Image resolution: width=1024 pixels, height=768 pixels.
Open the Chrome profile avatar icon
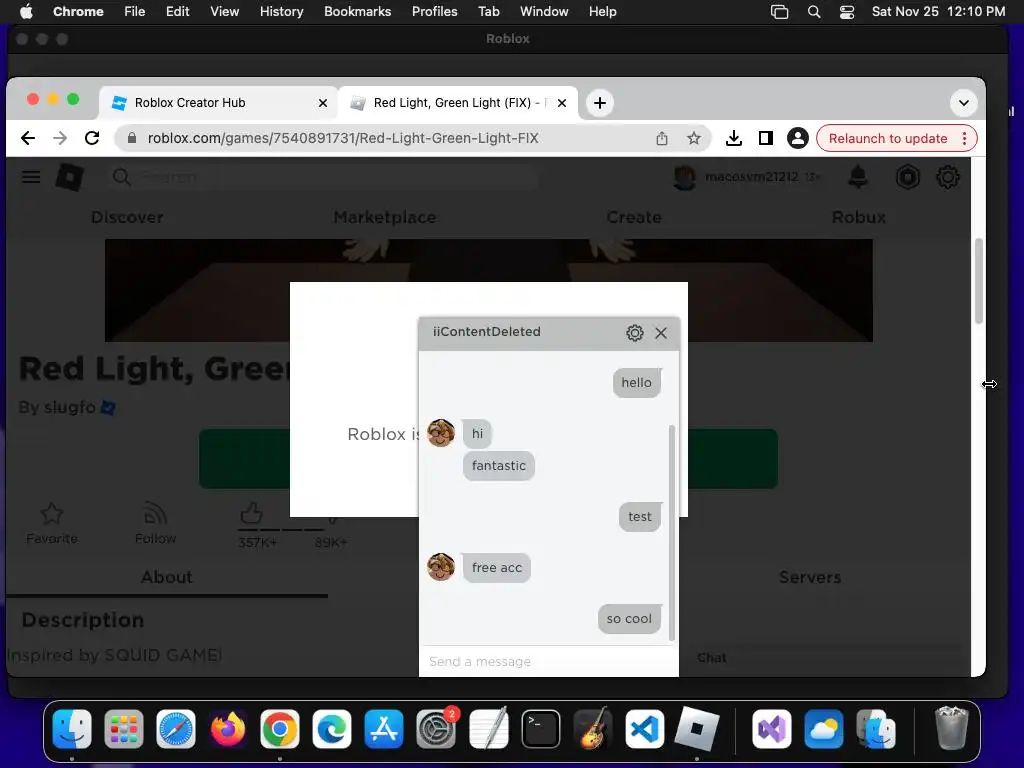tap(797, 138)
